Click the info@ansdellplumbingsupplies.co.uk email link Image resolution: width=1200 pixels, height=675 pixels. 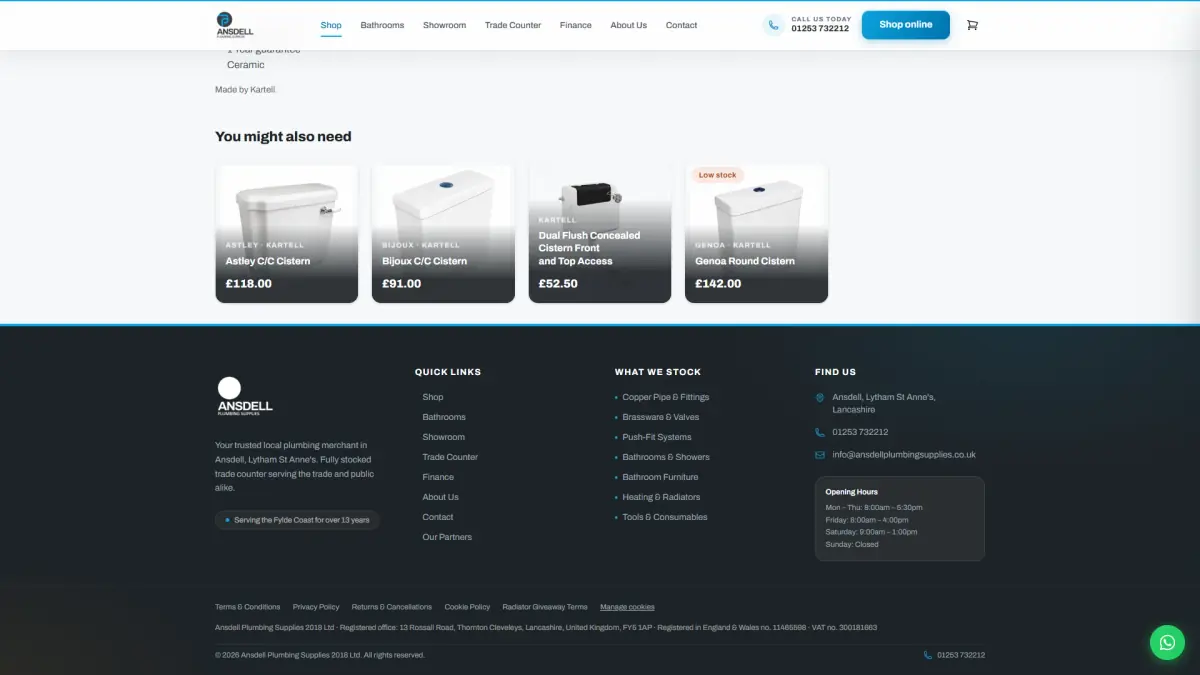(904, 455)
